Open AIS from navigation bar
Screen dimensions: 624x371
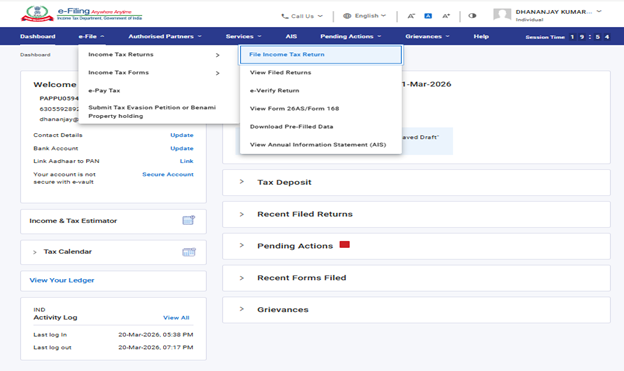point(291,36)
